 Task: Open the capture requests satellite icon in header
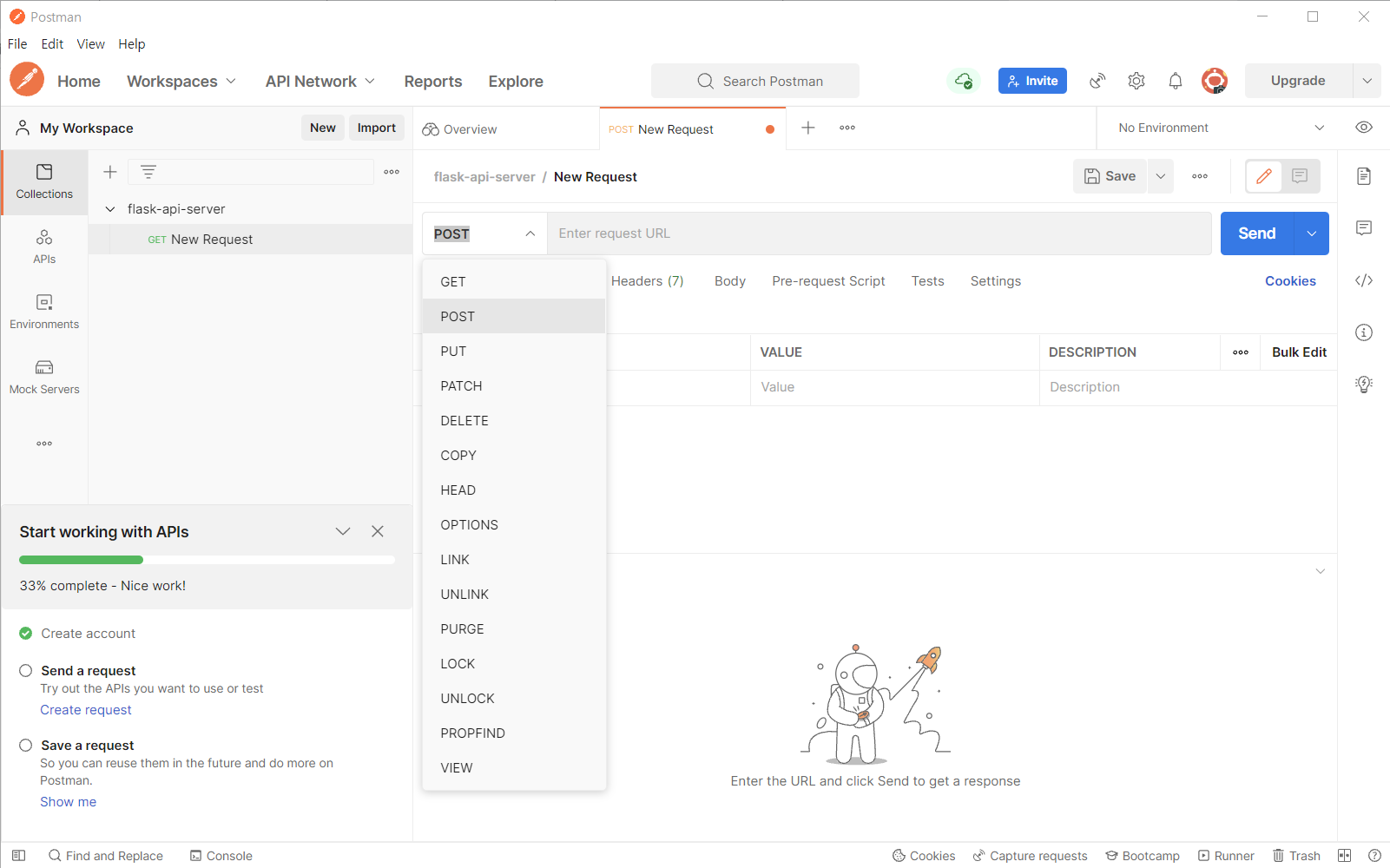(1098, 81)
